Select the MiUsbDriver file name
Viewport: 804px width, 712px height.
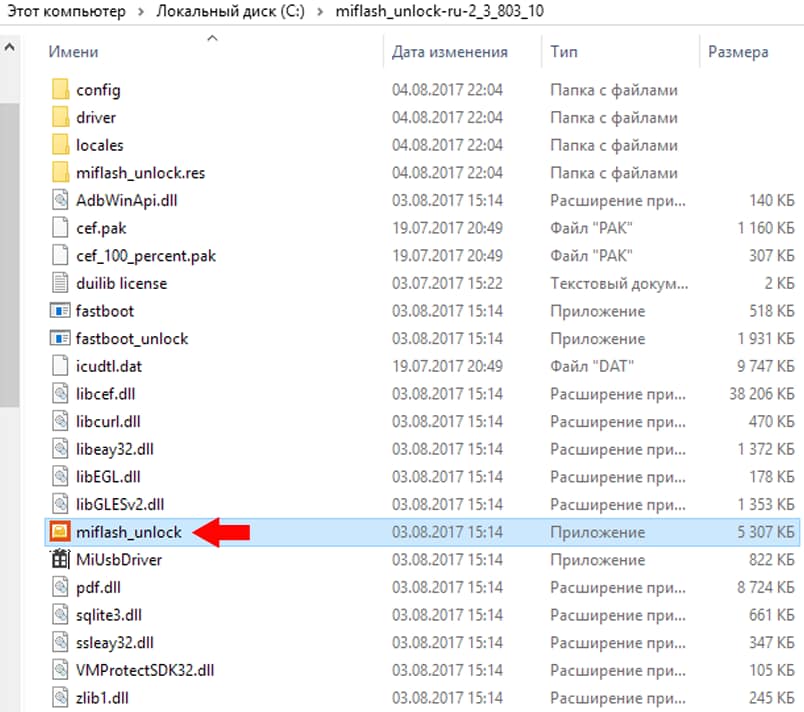[x=119, y=560]
